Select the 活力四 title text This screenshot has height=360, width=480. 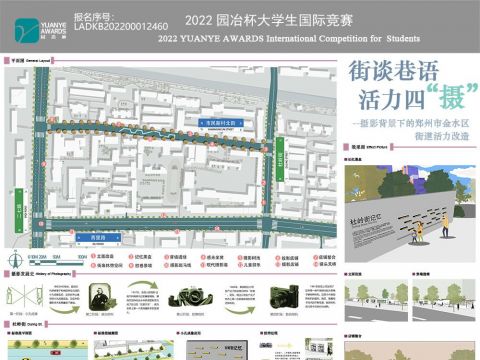point(392,99)
